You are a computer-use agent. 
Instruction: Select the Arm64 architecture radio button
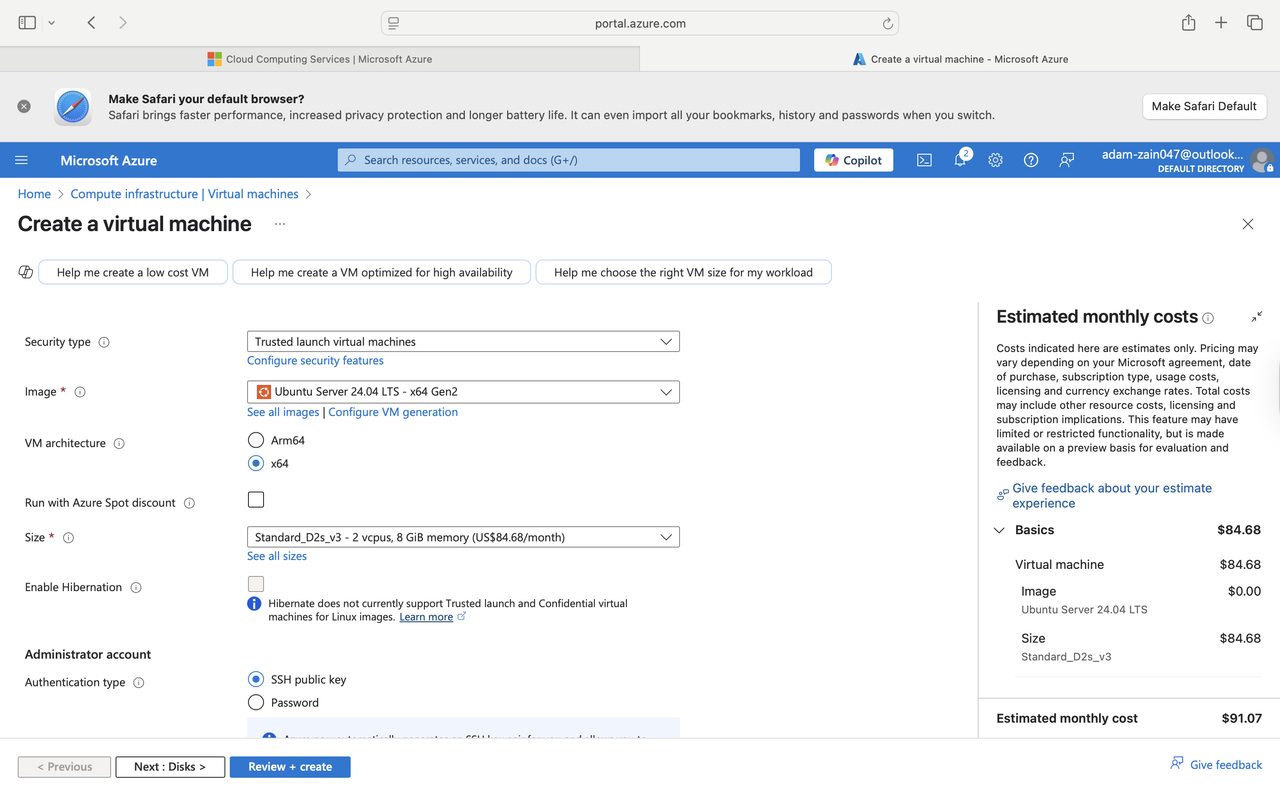[x=256, y=440]
